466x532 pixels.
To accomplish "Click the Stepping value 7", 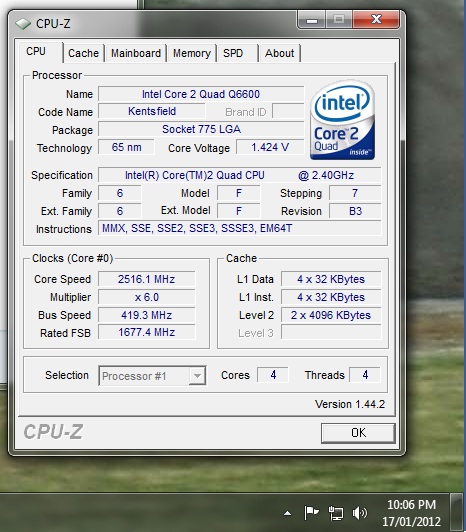I will pos(355,193).
